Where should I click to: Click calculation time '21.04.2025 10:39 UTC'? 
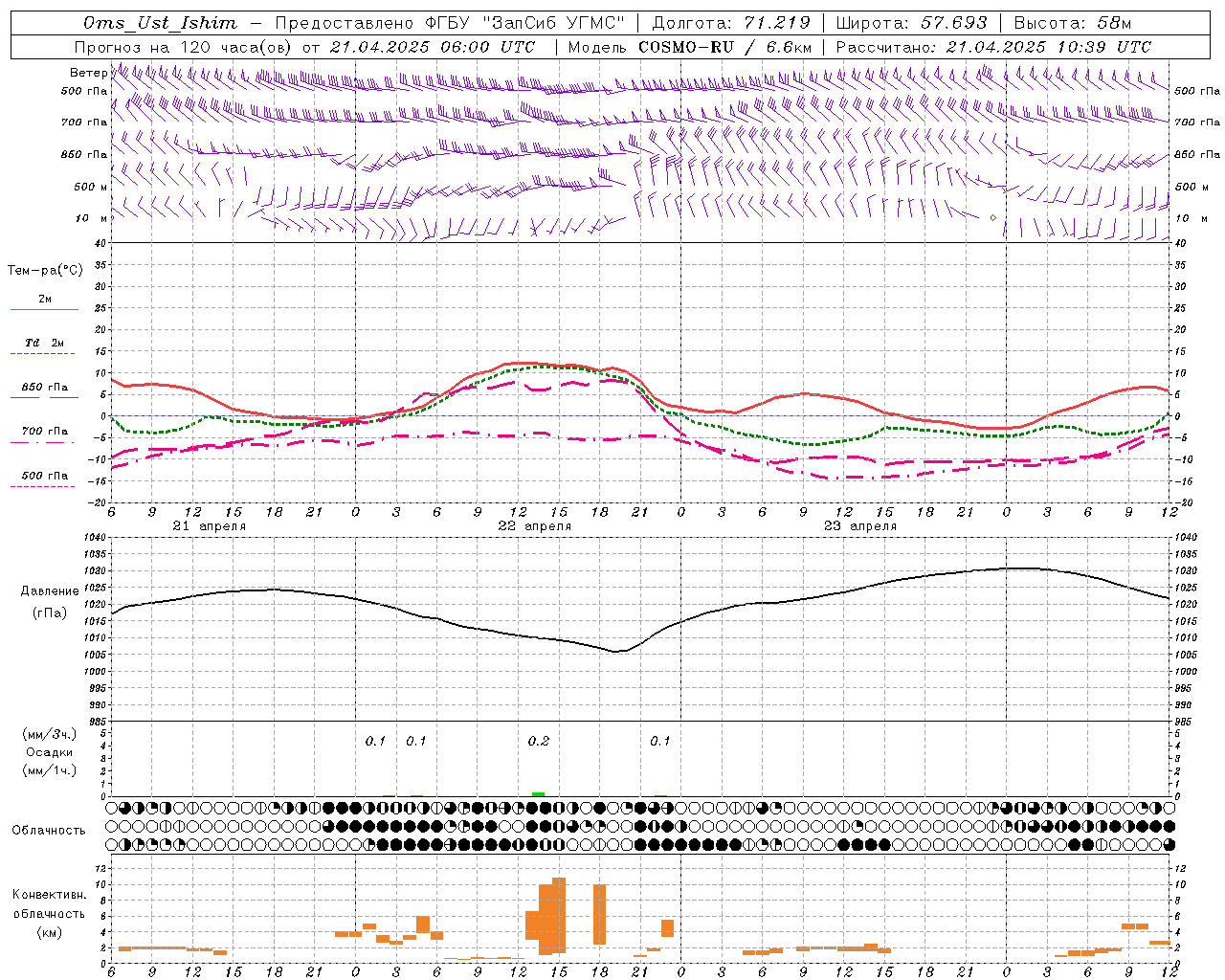tap(1048, 47)
